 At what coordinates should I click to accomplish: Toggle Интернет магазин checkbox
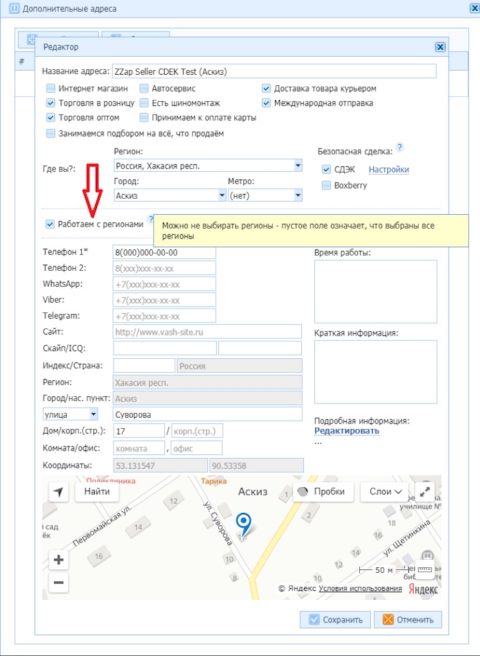coord(51,89)
